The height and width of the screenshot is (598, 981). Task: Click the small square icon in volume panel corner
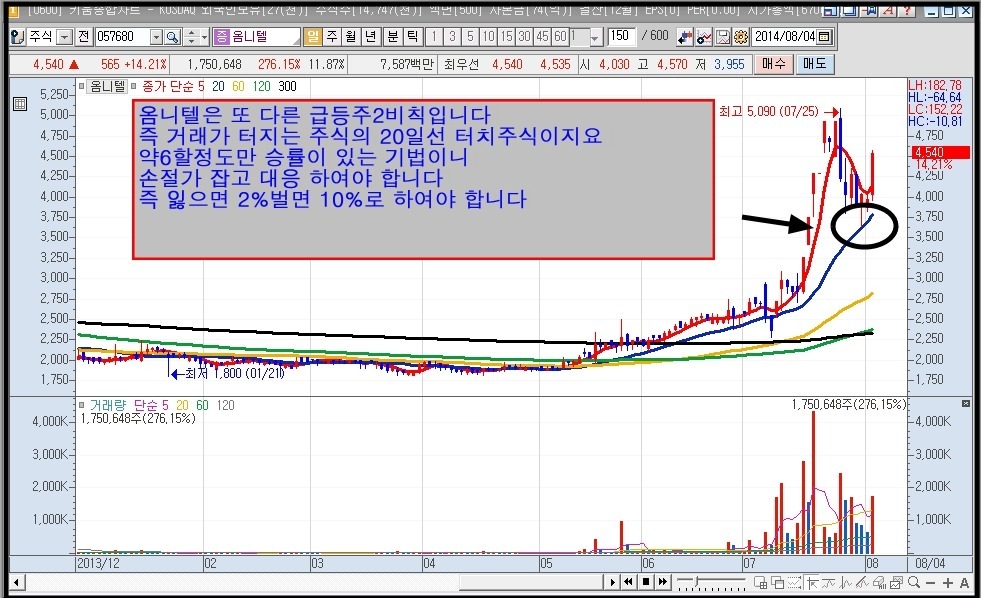tap(965, 404)
